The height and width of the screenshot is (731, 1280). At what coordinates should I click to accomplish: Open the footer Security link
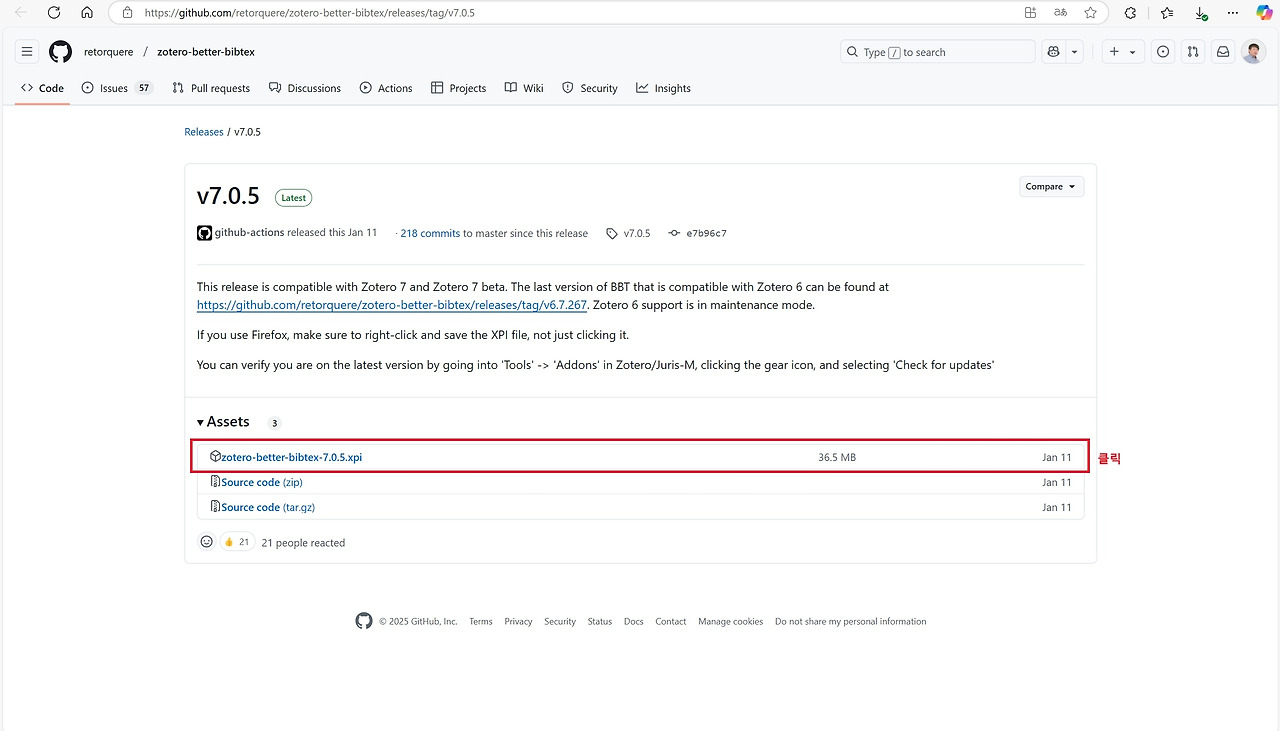coord(560,622)
